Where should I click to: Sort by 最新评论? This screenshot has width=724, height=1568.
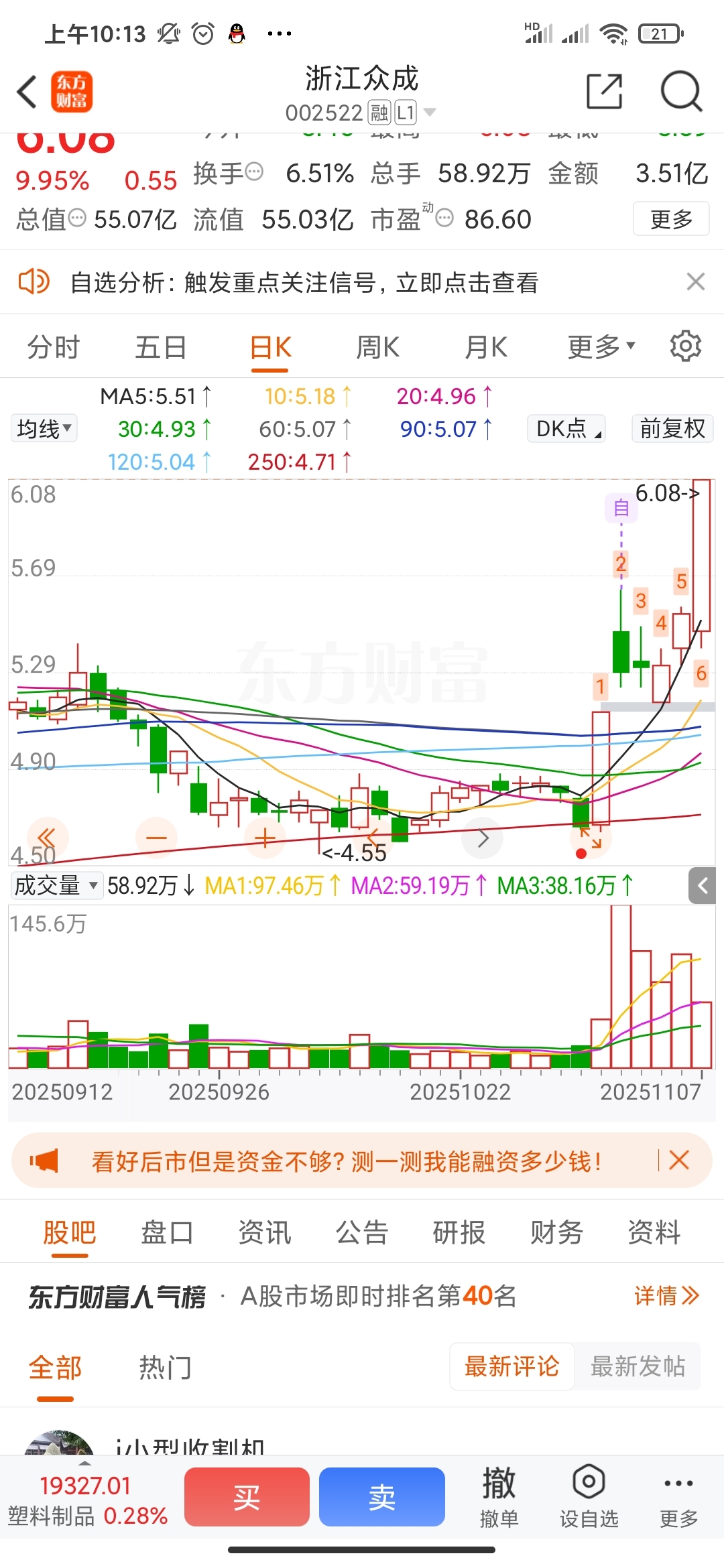511,1366
